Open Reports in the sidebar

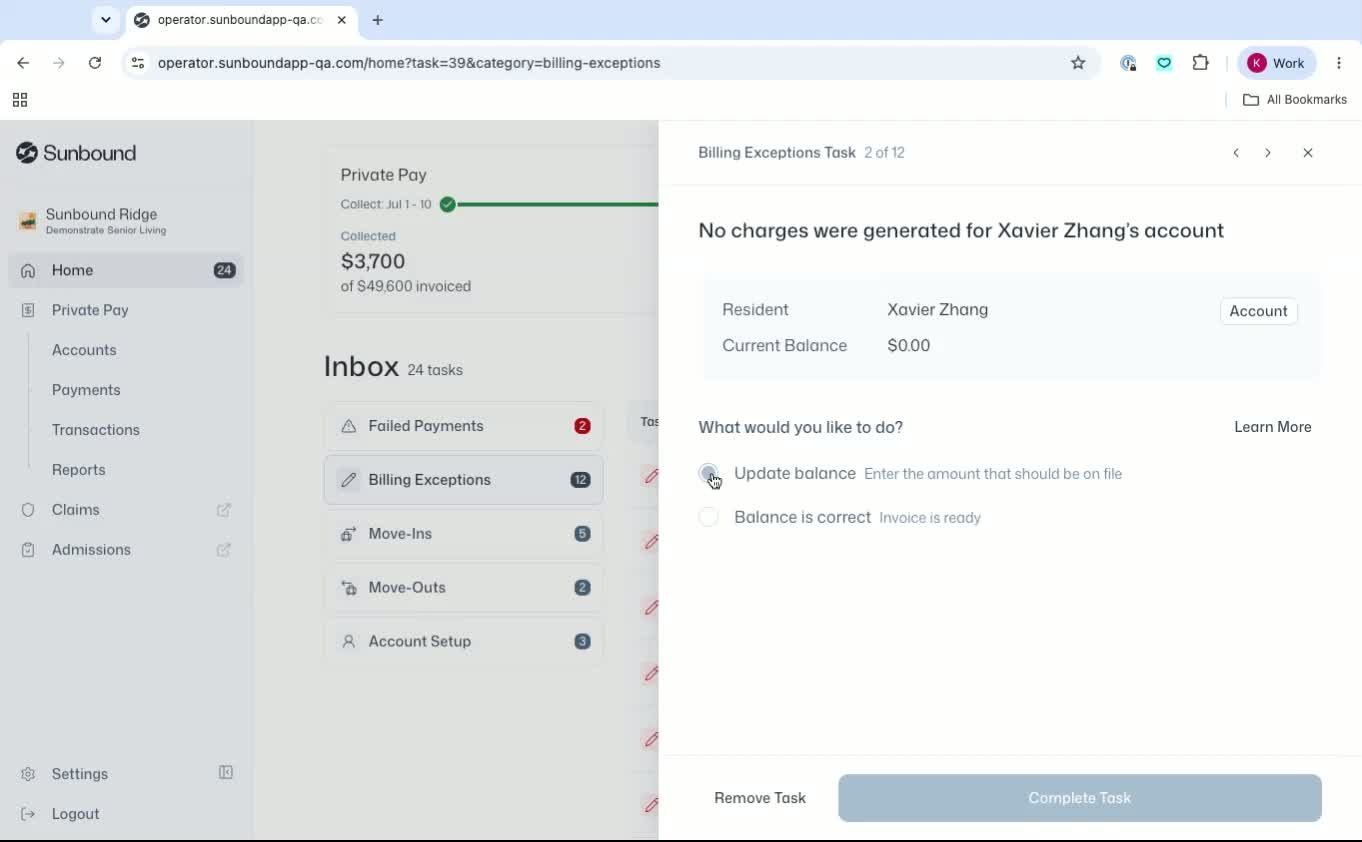pos(78,470)
